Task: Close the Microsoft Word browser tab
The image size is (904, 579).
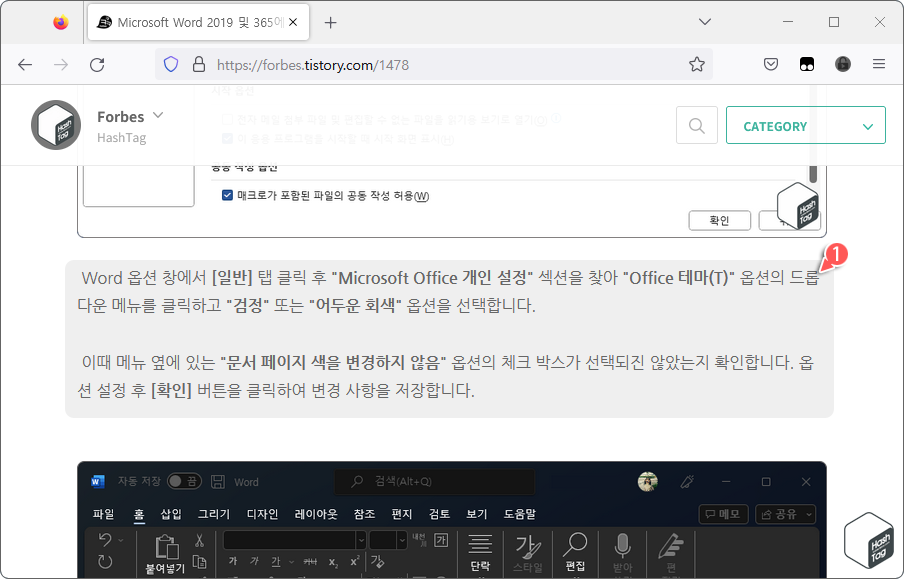Action: coord(293,22)
